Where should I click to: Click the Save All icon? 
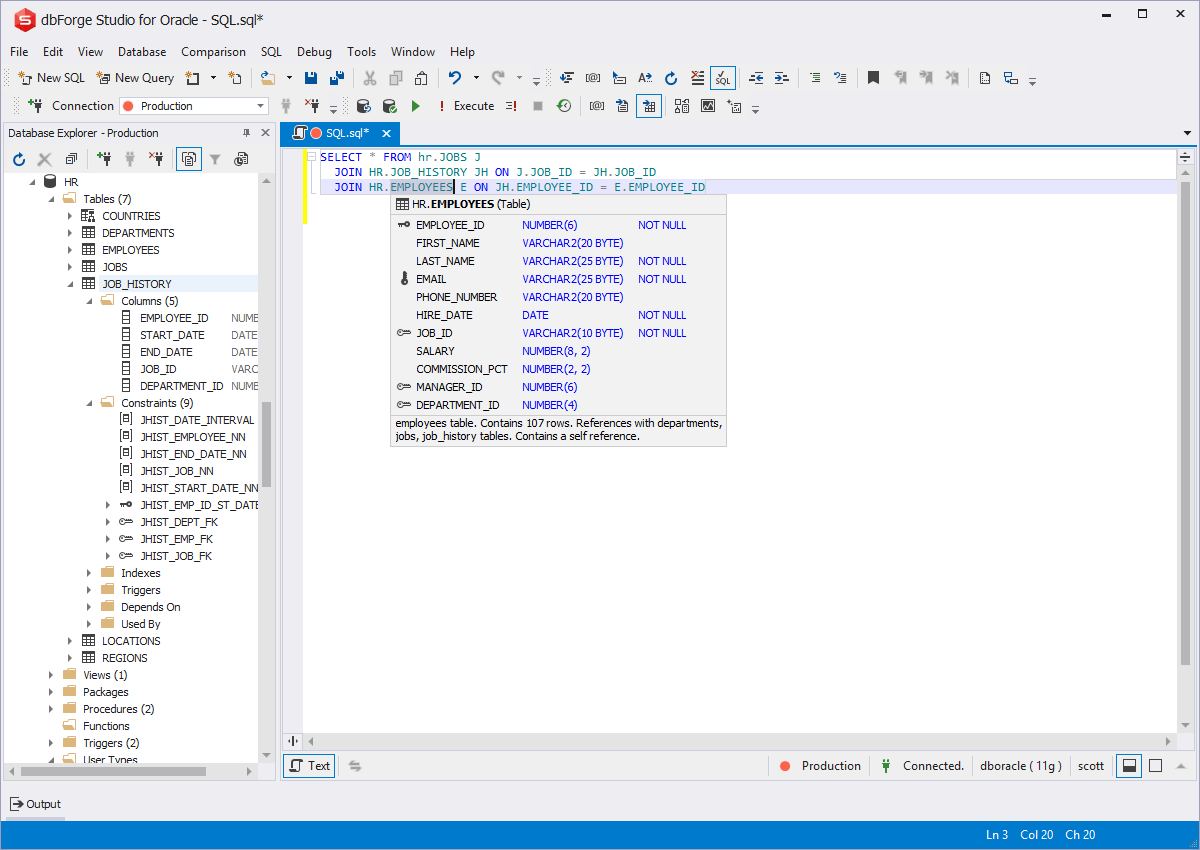click(x=337, y=78)
